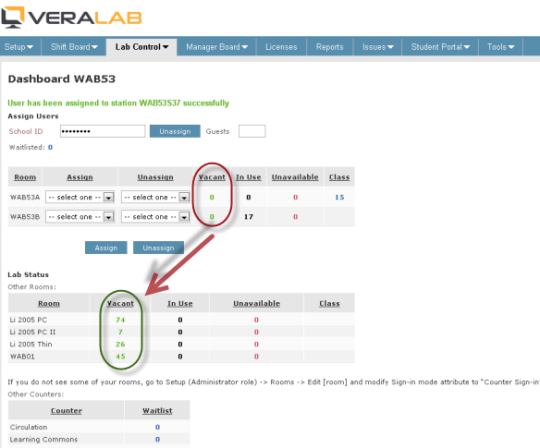Click WAB53A unavailable value 0
This screenshot has width=540, height=448.
(x=295, y=197)
